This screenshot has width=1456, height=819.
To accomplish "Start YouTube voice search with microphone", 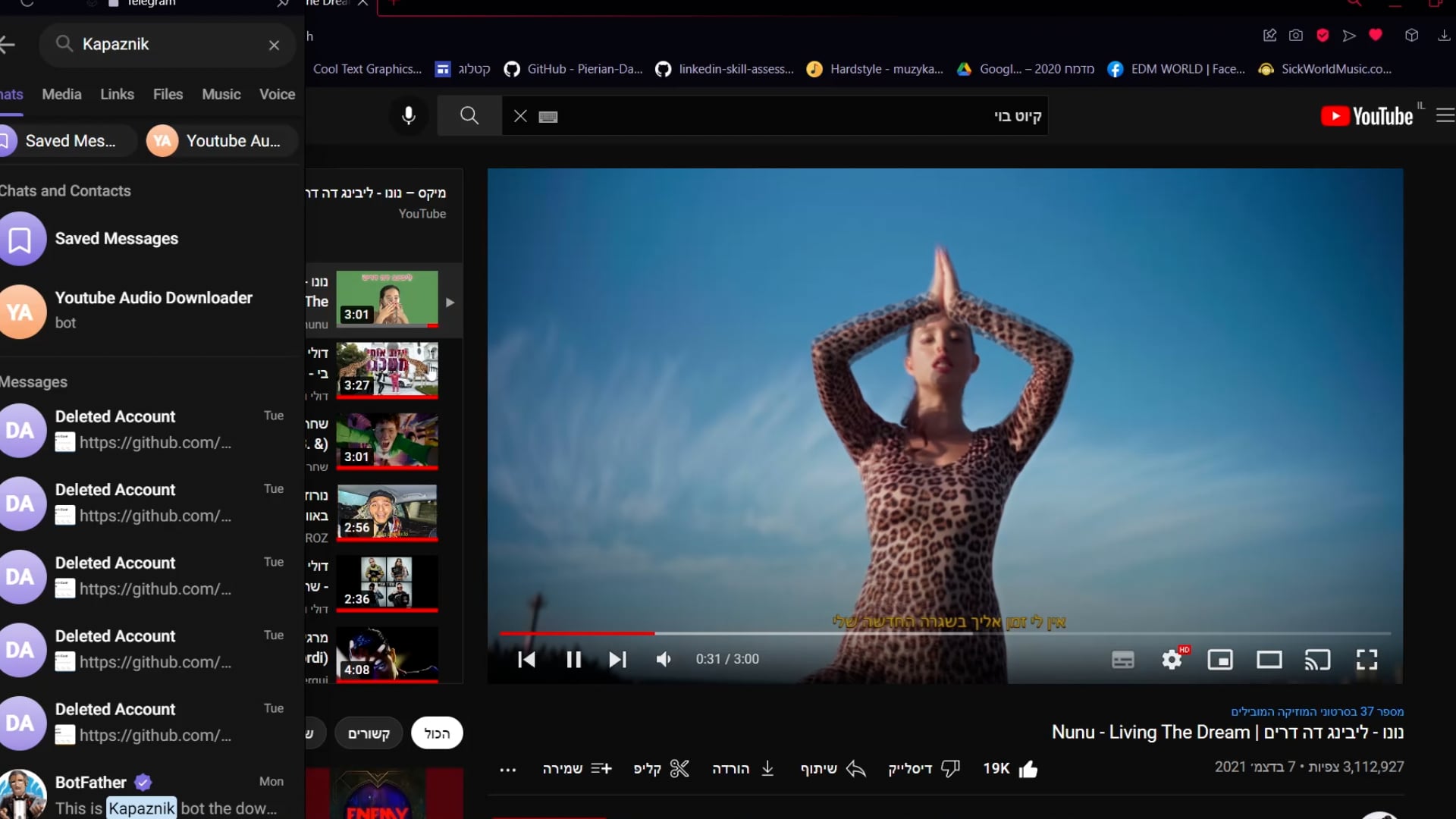I will (x=408, y=116).
